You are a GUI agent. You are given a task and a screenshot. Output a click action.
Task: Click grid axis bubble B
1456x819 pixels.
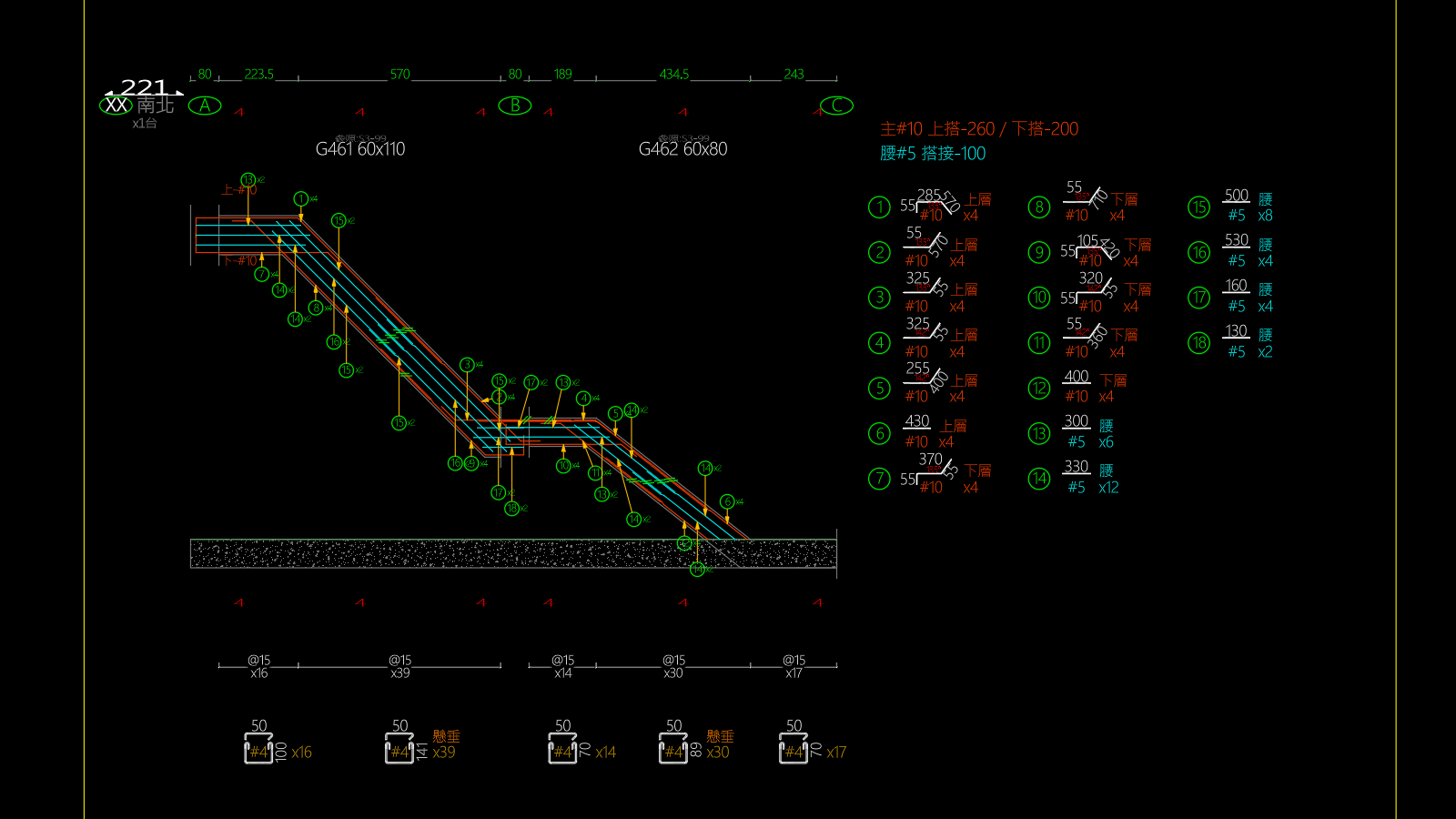pos(515,106)
